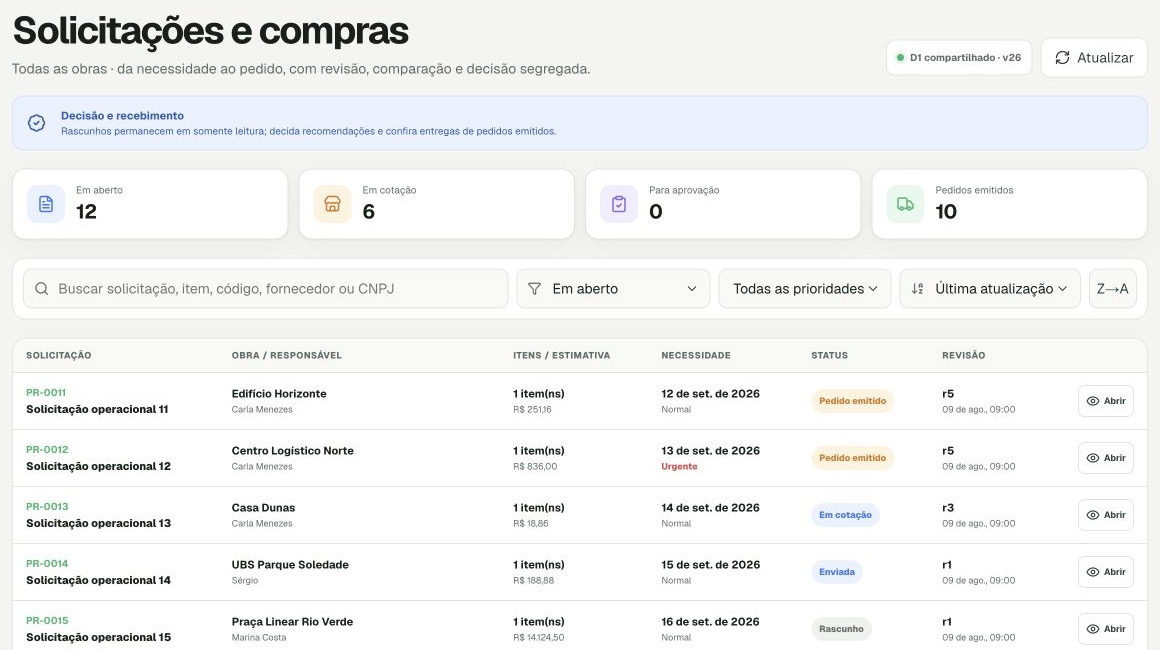The width and height of the screenshot is (1160, 650).
Task: Click the Urgente priority label
Action: (x=679, y=467)
